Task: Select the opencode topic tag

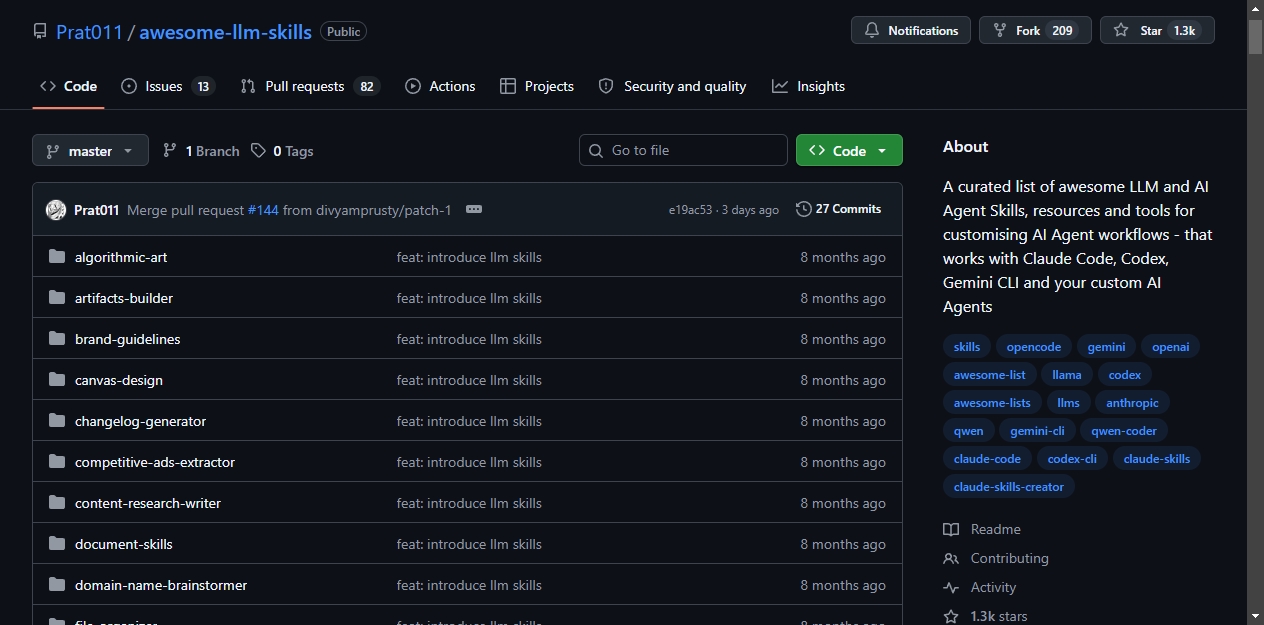Action: 1034,347
